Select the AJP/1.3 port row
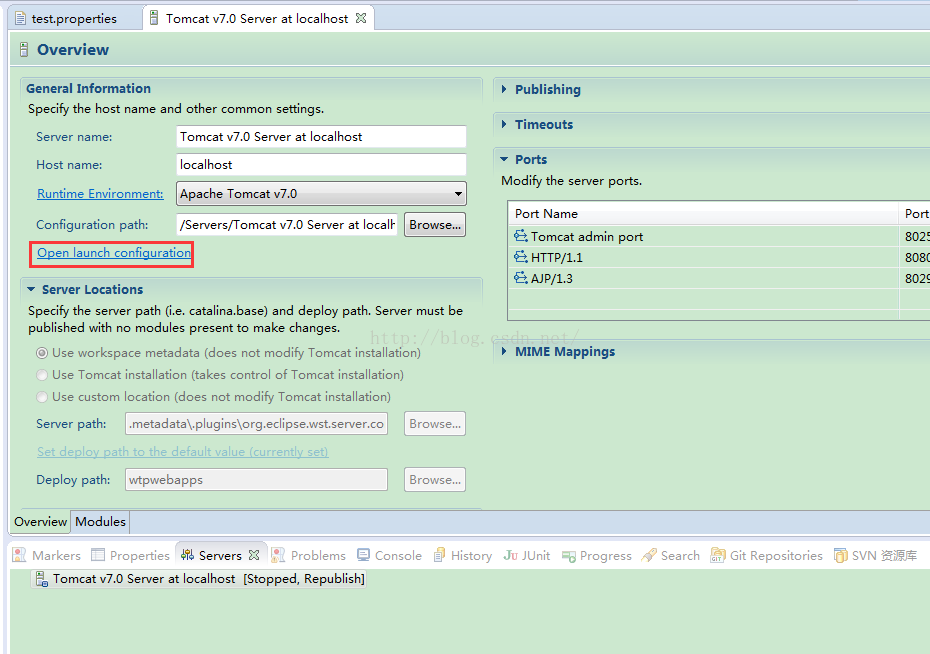This screenshot has height=654, width=930. pos(719,277)
